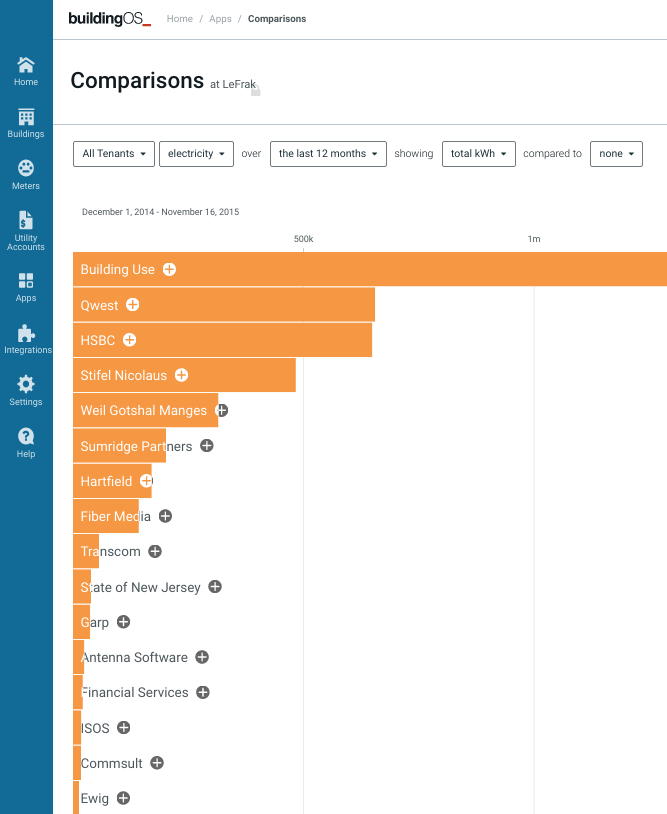667x814 pixels.
Task: Expand the HSBC row plus icon
Action: tap(130, 340)
